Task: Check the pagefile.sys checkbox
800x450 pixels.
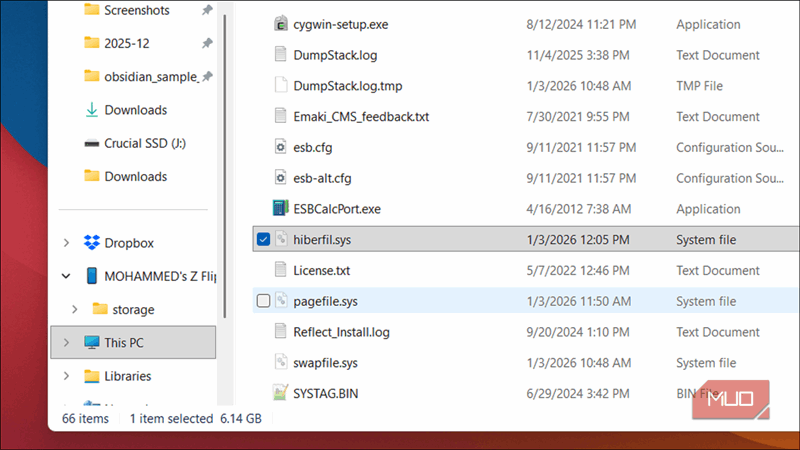Action: pos(263,301)
